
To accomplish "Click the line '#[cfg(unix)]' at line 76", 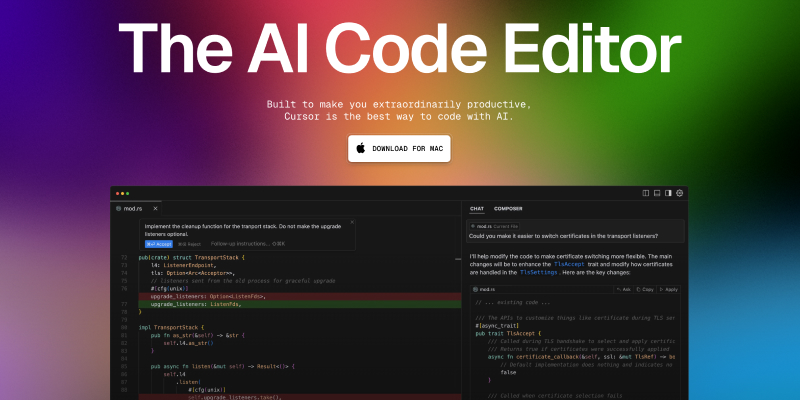I will pyautogui.click(x=170, y=288).
